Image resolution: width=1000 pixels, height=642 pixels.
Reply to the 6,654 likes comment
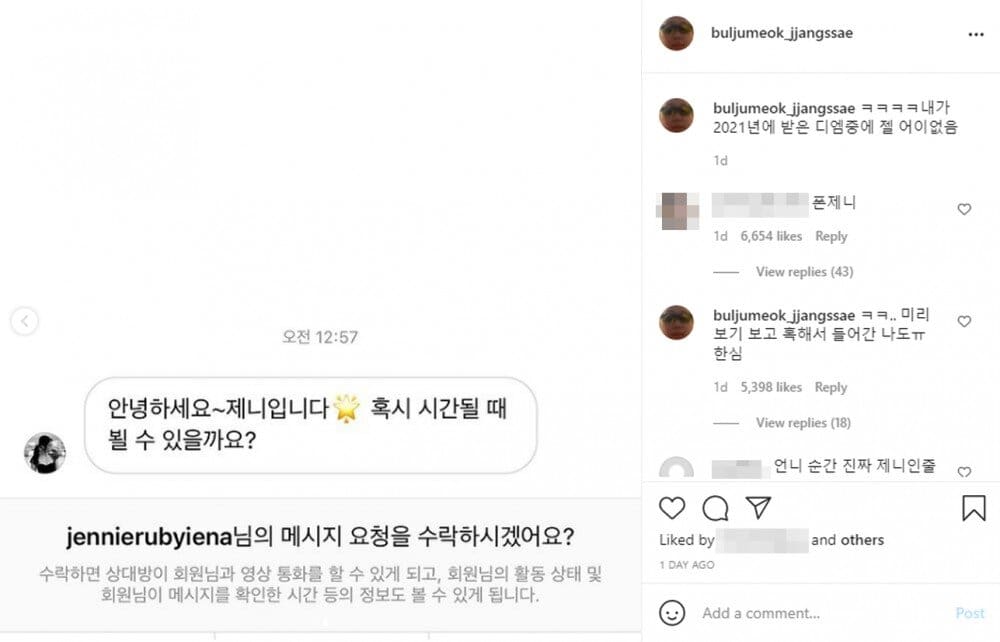831,236
